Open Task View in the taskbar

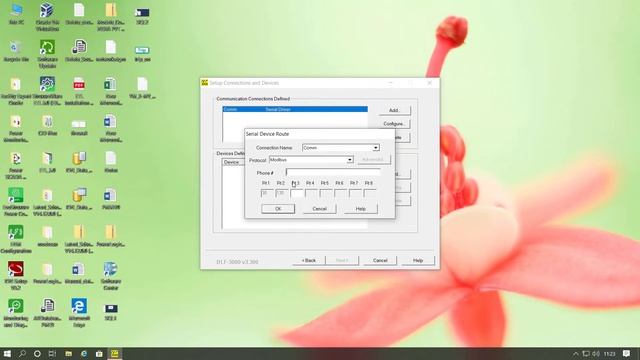[52, 353]
